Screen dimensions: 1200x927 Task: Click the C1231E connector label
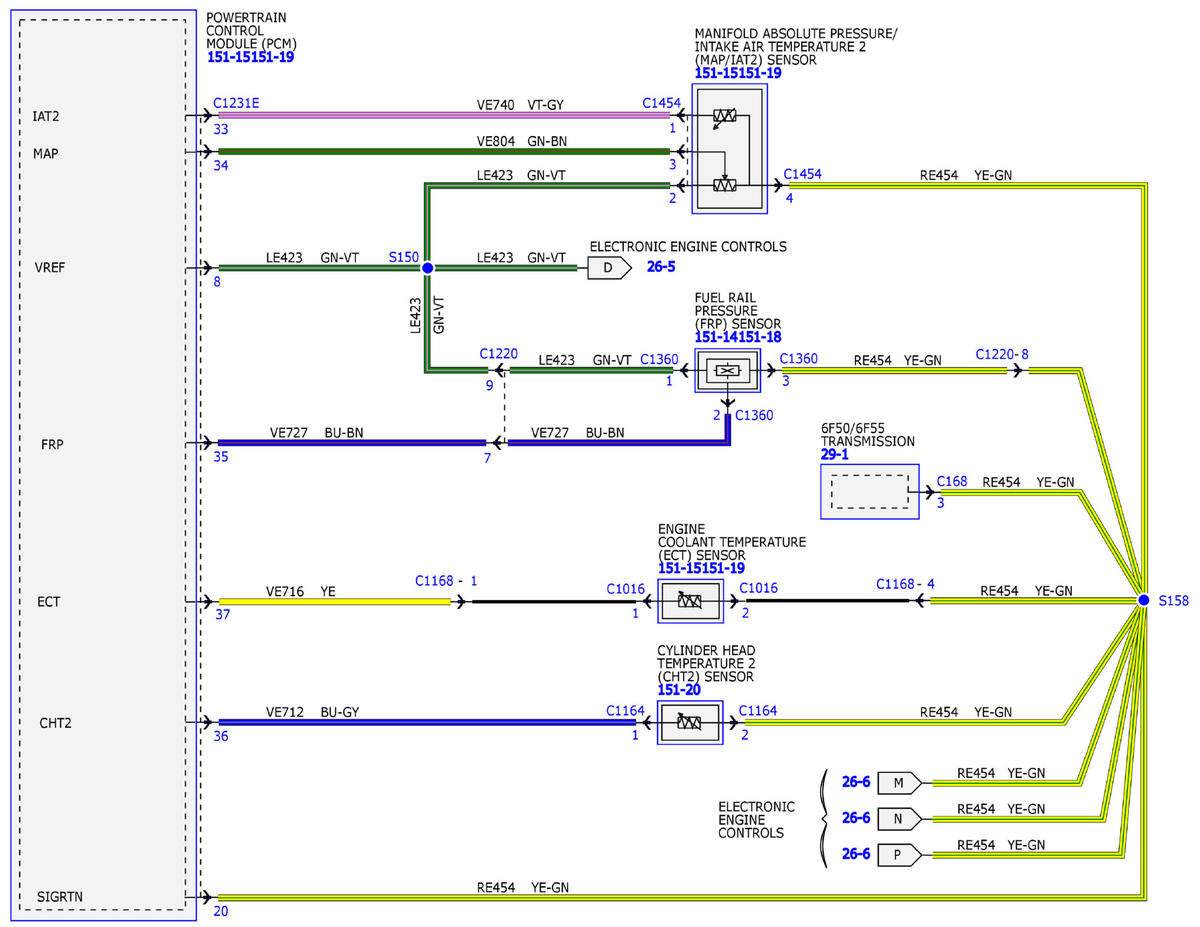238,103
